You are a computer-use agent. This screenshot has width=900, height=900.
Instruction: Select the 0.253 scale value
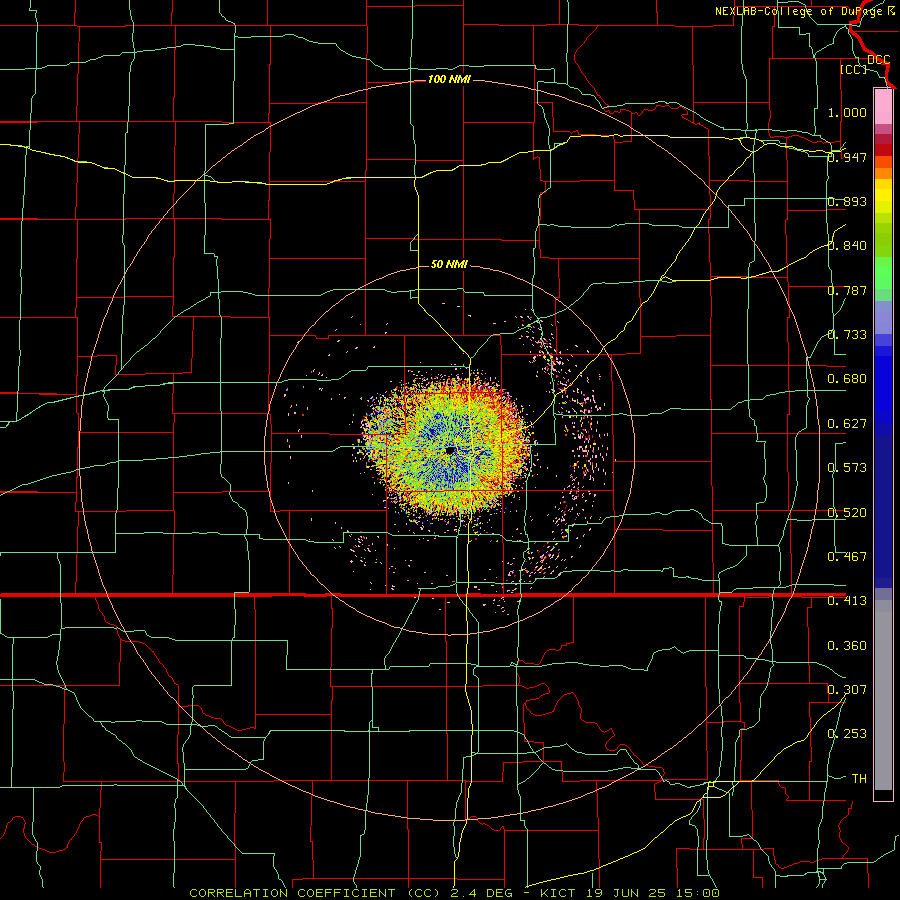[x=847, y=734]
